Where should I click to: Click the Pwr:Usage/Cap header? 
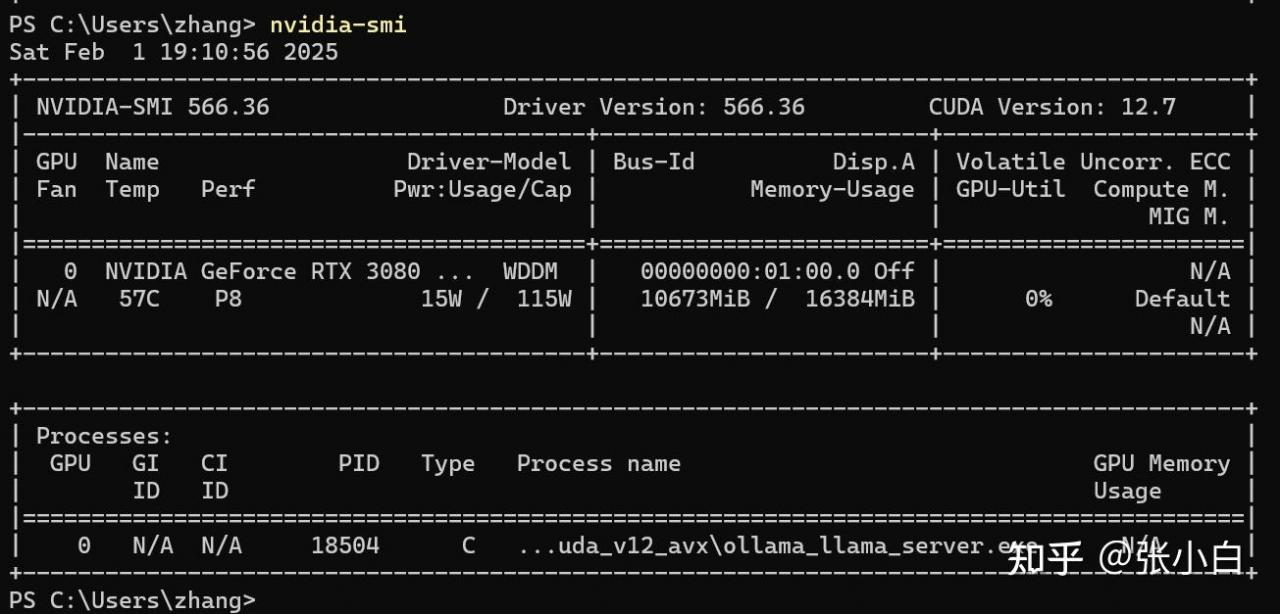pyautogui.click(x=482, y=189)
